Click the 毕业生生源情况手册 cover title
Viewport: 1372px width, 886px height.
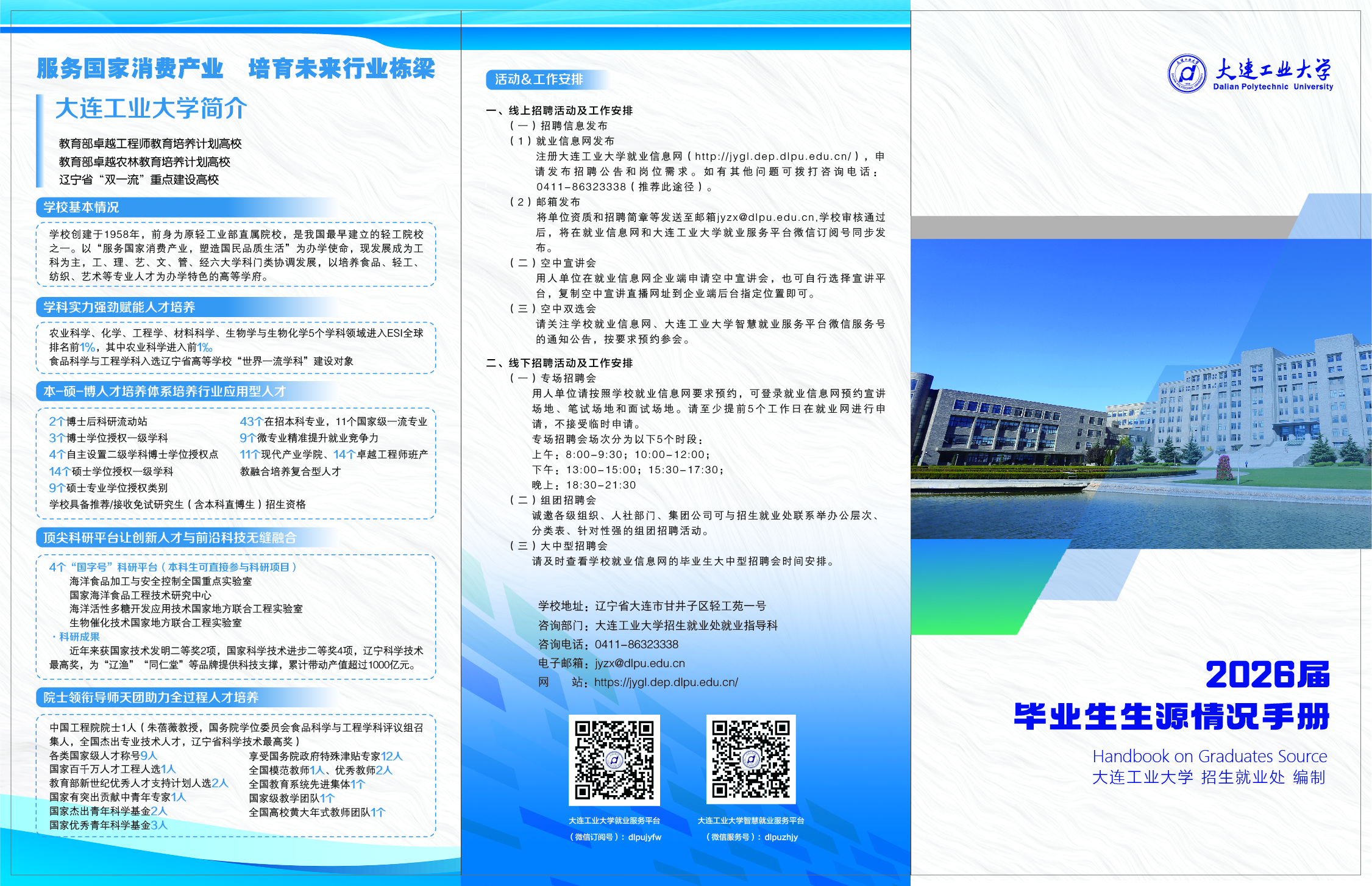tap(1171, 716)
